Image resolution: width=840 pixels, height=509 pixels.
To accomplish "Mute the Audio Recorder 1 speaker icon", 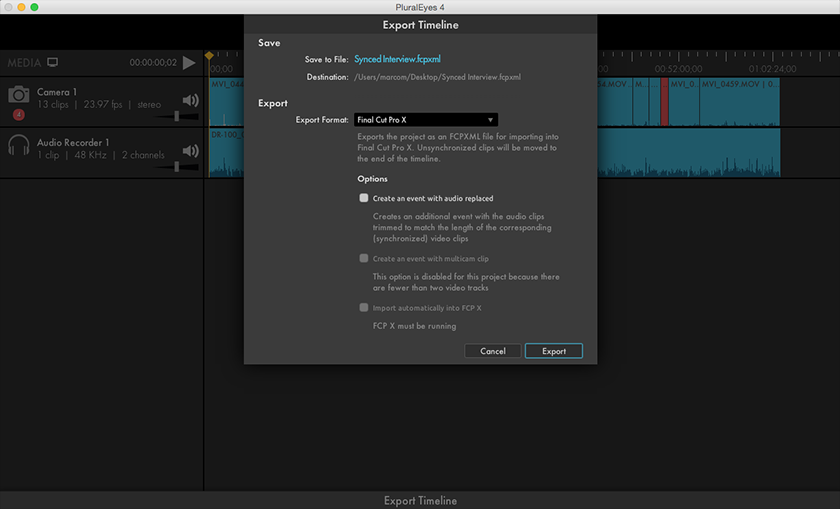I will 190,151.
